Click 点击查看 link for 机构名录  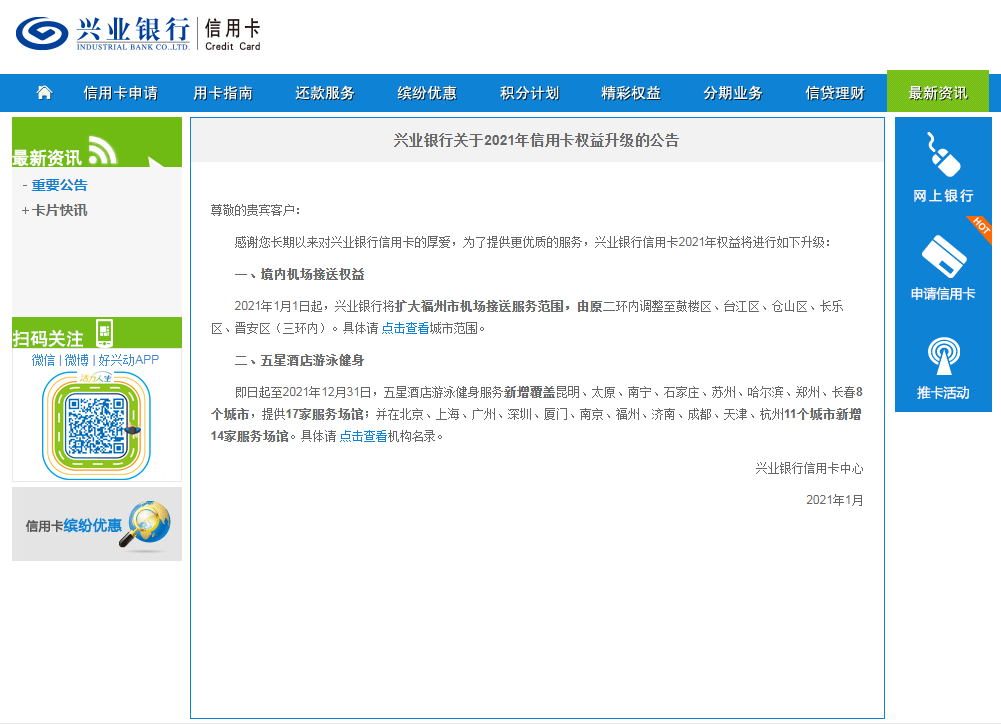[363, 436]
